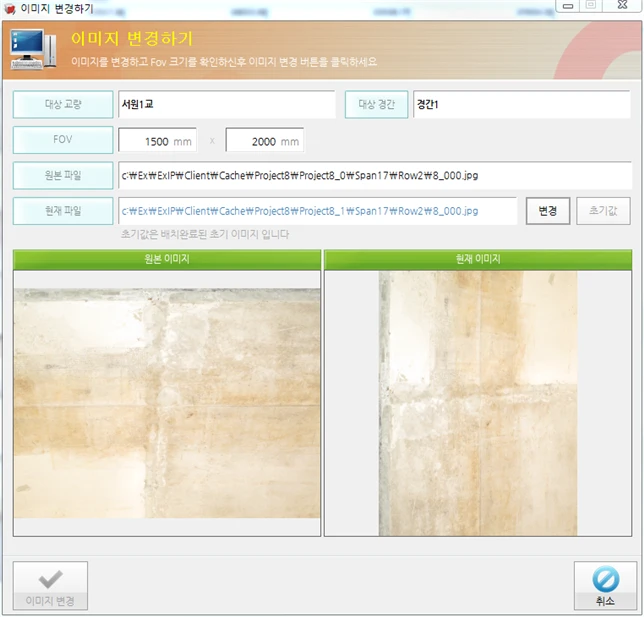Click the 현재 파일 path field
Viewport: 644px width, 617px height.
(x=317, y=211)
